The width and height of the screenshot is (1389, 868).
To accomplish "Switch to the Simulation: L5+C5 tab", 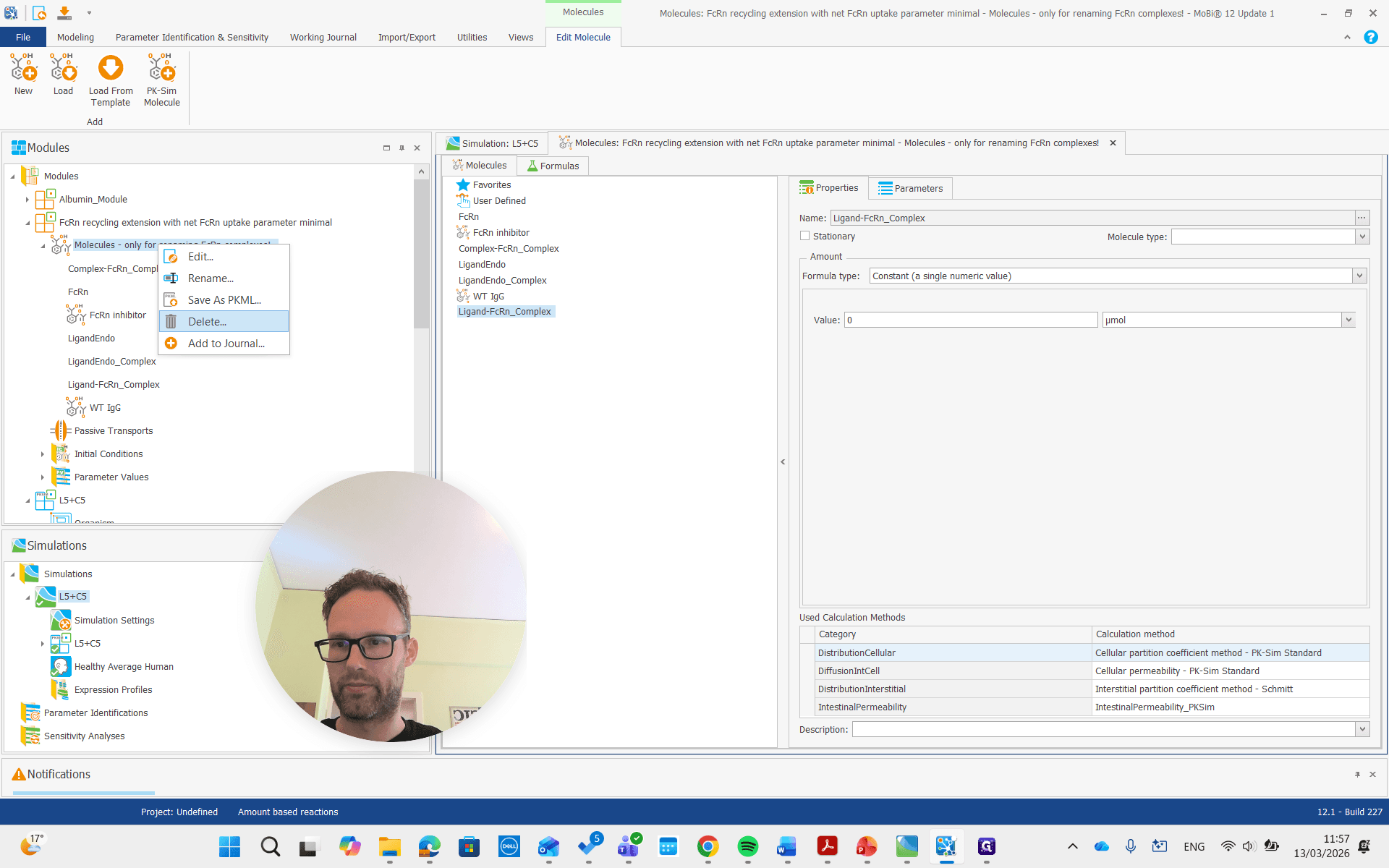I will [493, 143].
